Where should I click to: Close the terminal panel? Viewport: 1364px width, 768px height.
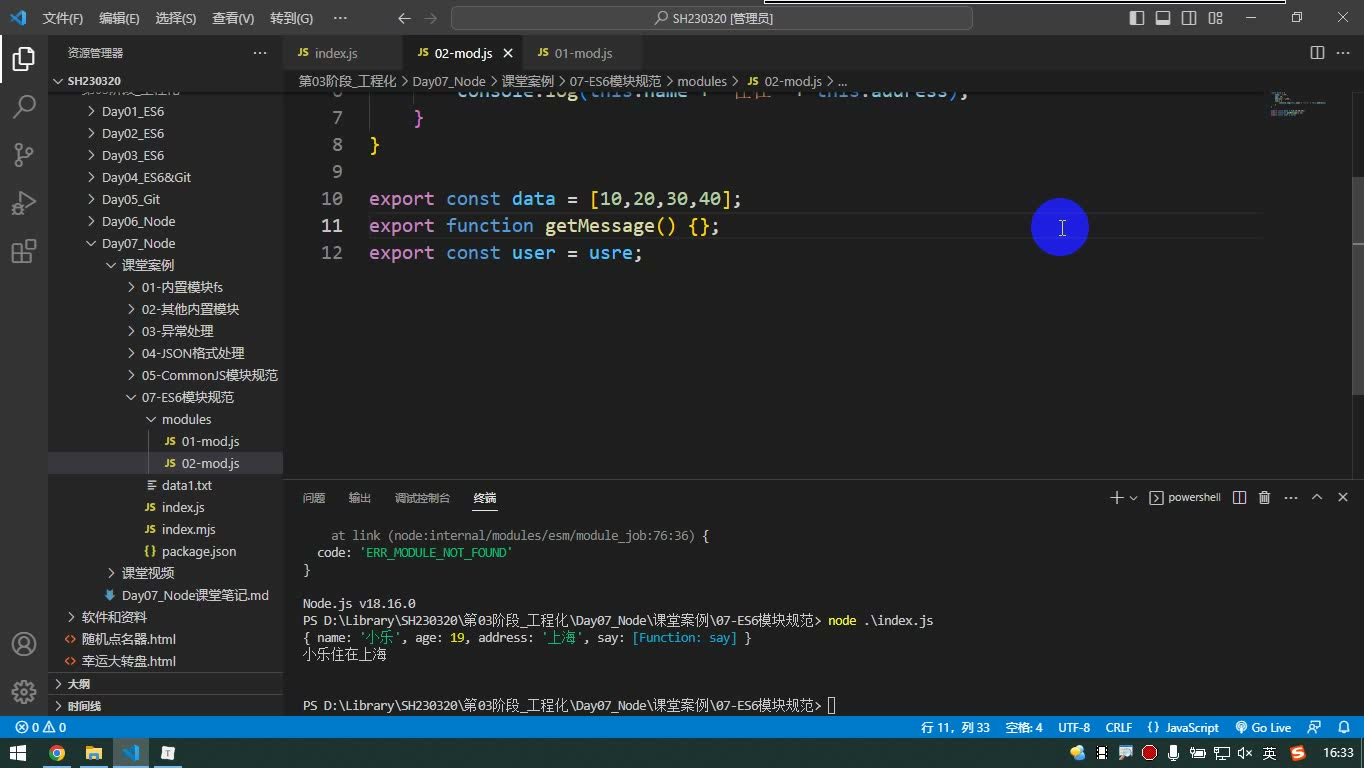pos(1342,498)
